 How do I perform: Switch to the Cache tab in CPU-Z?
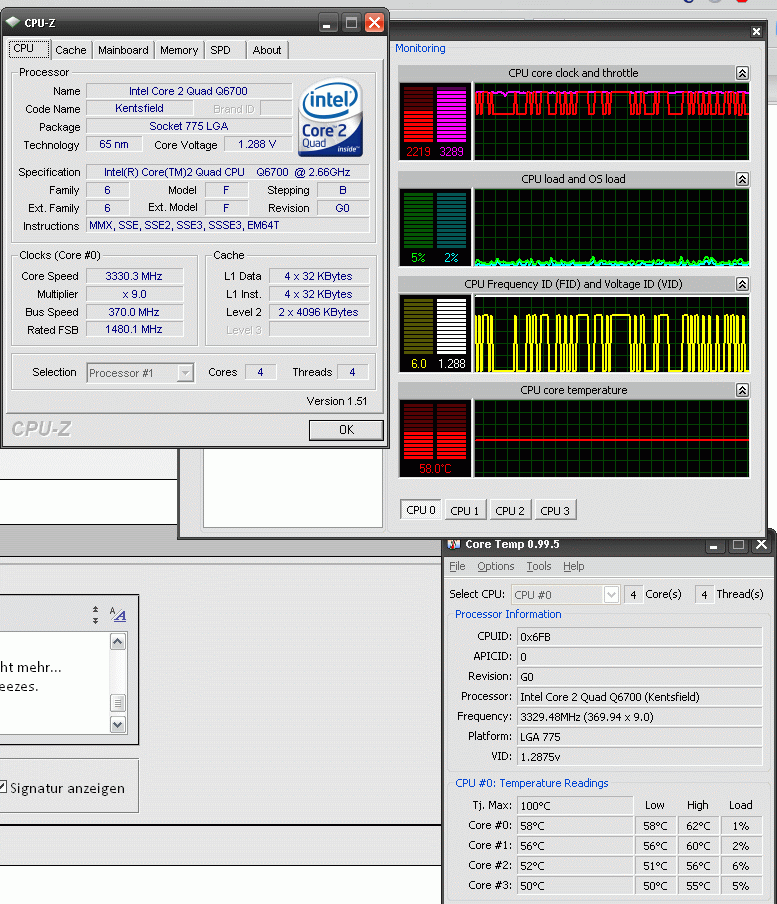click(x=70, y=50)
